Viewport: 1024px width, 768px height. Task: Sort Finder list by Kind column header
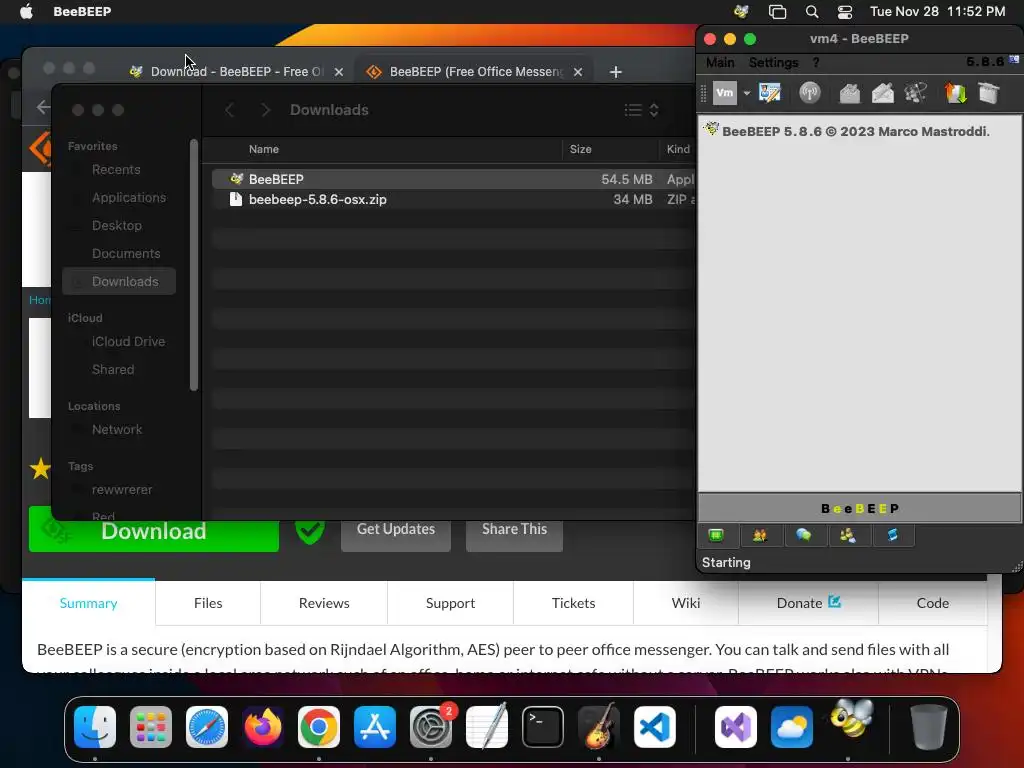coord(678,149)
